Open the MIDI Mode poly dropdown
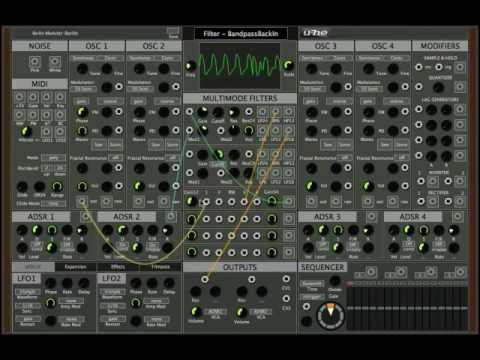Viewport: 480px width, 360px height. pyautogui.click(x=53, y=158)
